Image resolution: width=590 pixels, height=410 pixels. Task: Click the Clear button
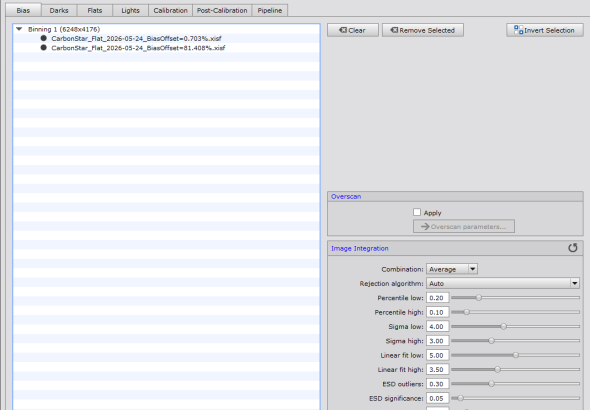(353, 30)
